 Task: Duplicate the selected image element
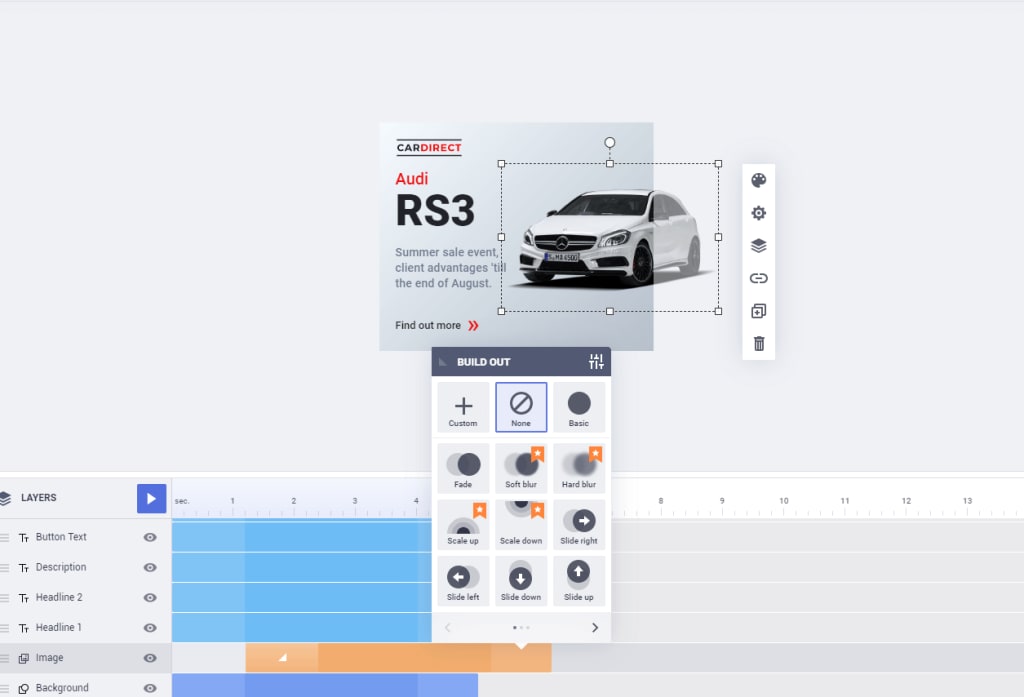click(758, 311)
